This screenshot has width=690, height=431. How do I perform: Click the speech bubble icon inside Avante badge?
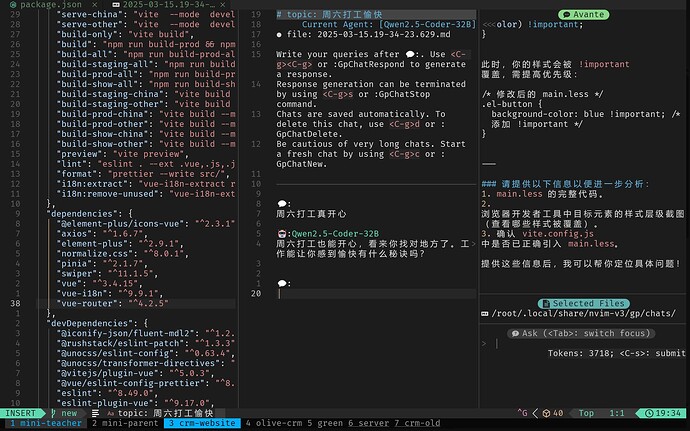[x=567, y=15]
